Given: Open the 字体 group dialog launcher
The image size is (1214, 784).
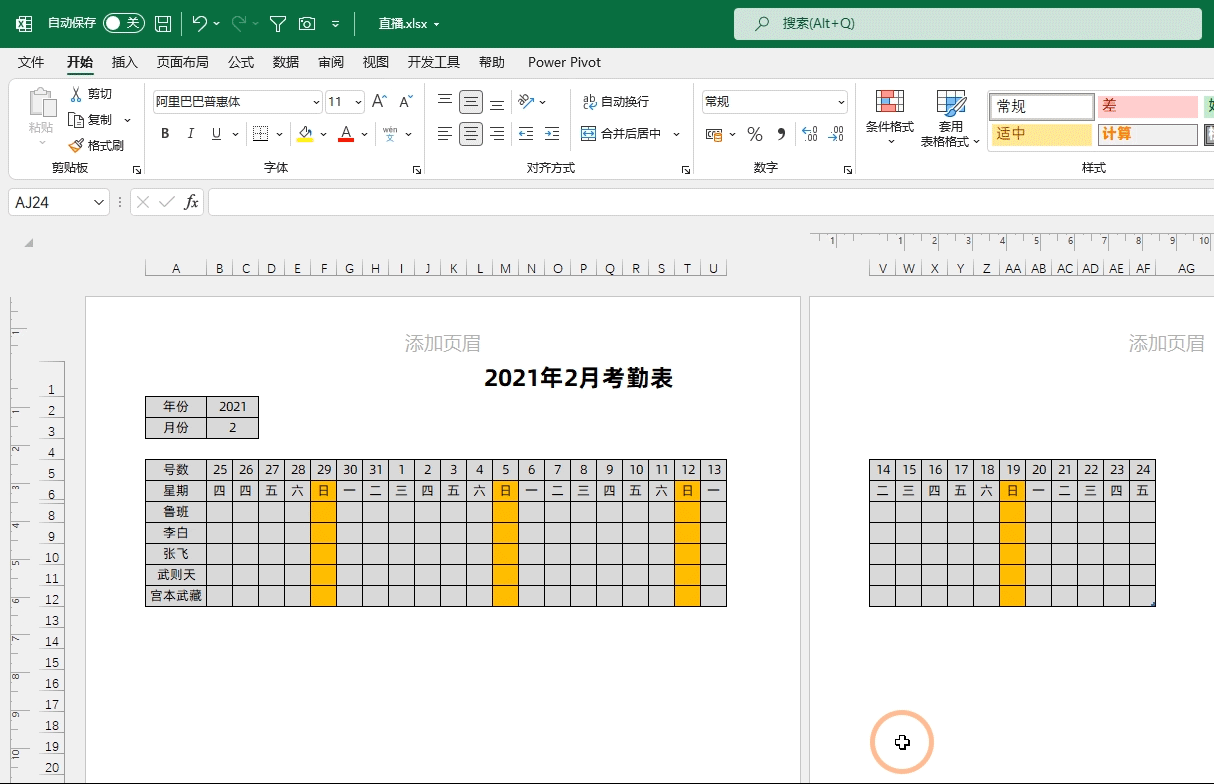Looking at the screenshot, I should tap(417, 171).
